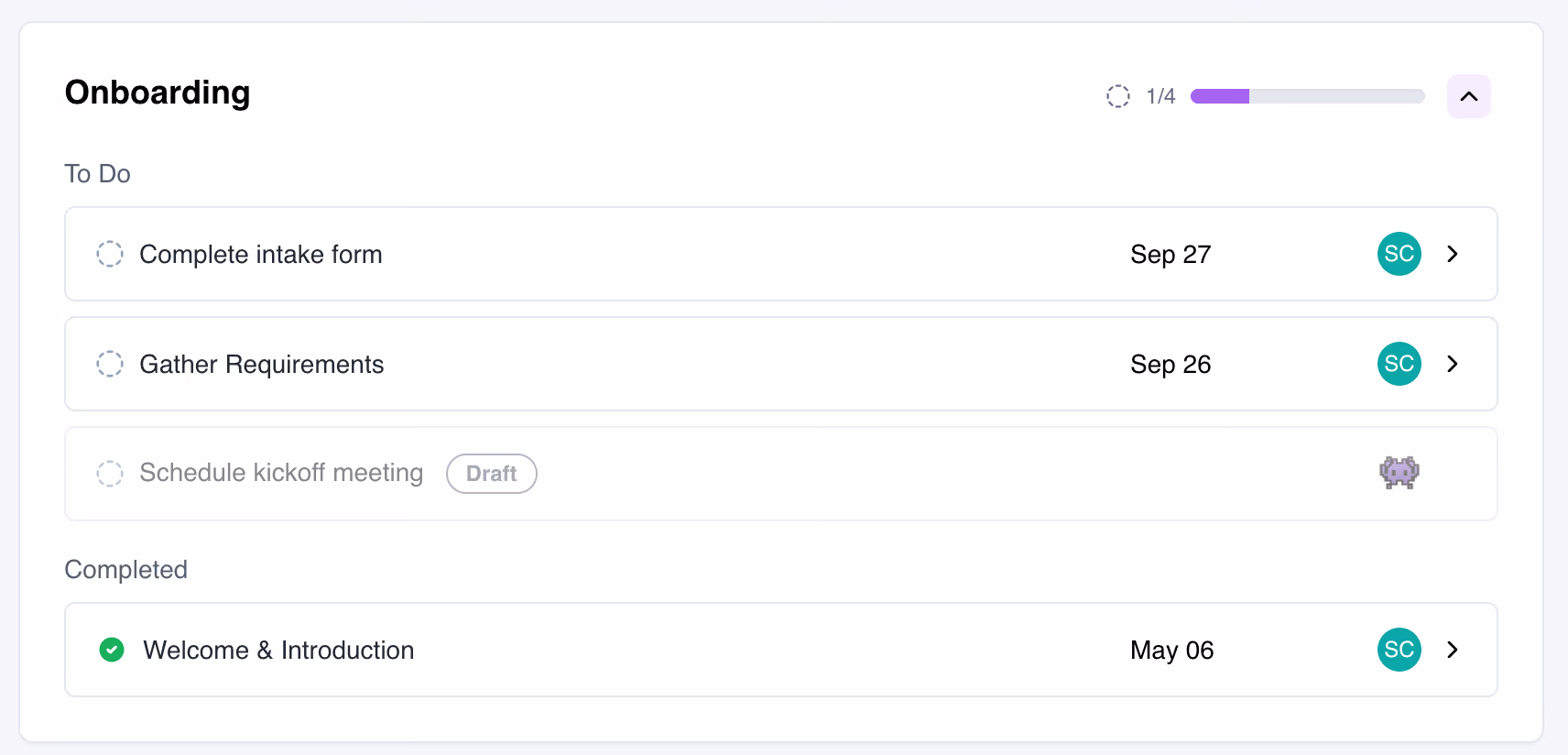Mark Complete intake form as done
Viewport: 1568px width, 755px height.
click(x=110, y=254)
